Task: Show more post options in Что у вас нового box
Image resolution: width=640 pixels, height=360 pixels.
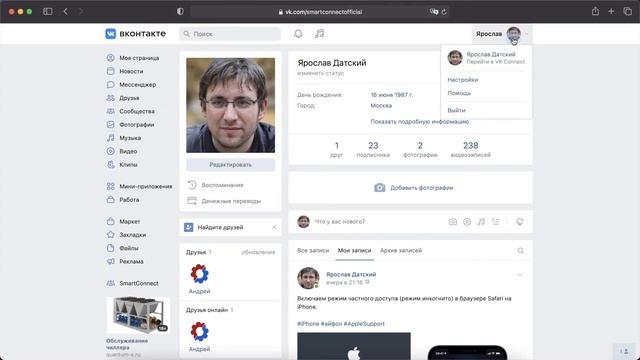Action: click(x=496, y=222)
